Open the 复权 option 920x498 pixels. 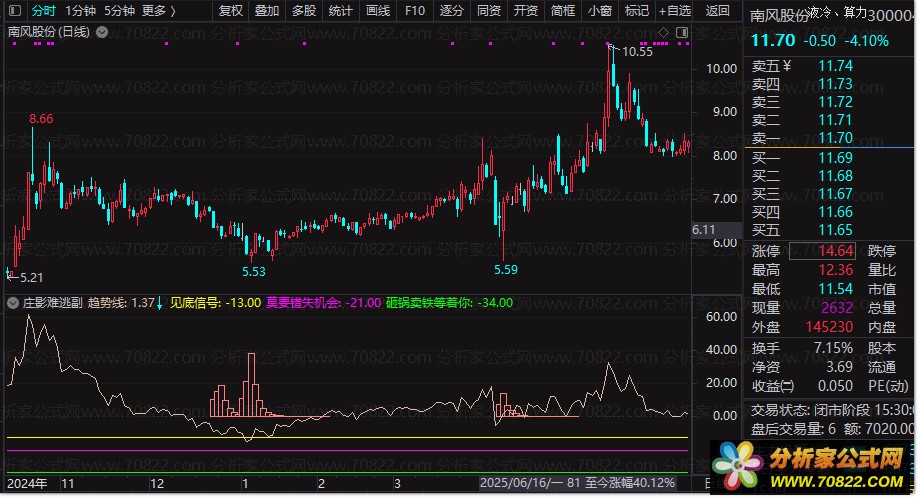(230, 11)
